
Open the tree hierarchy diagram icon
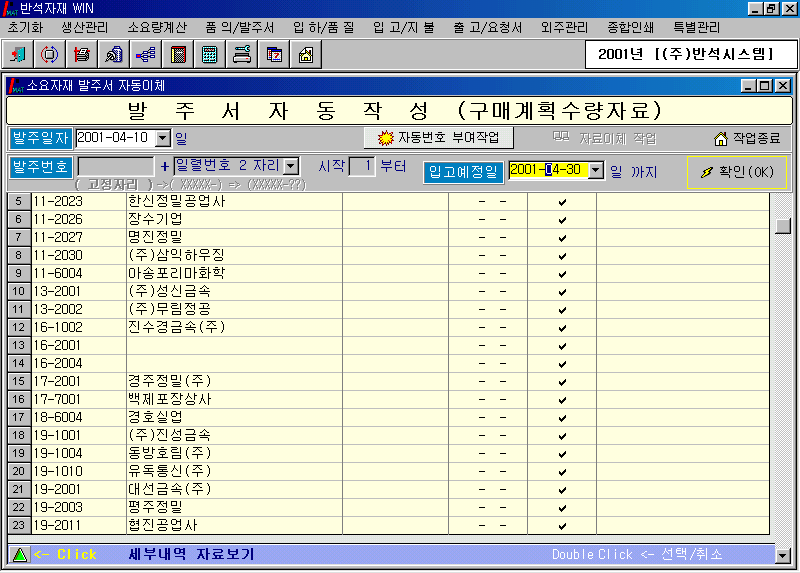145,55
